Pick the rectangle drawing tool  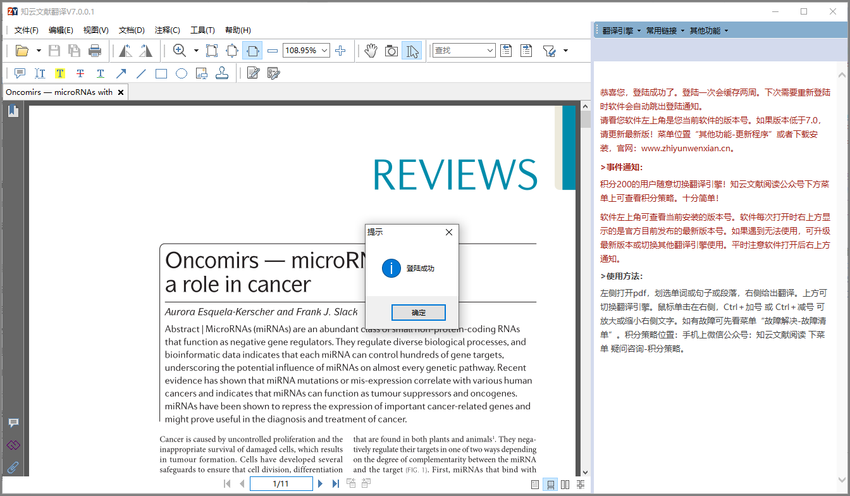(161, 73)
